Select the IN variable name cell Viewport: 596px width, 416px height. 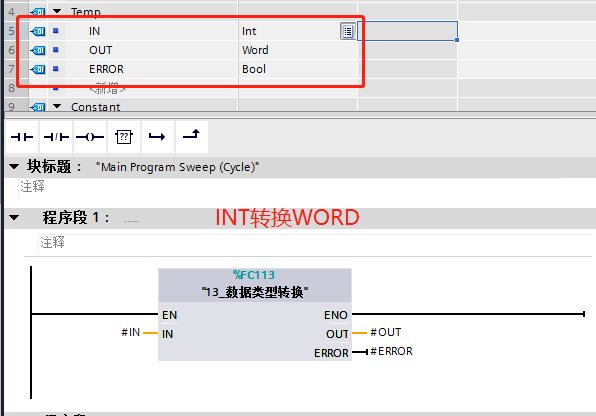click(152, 31)
